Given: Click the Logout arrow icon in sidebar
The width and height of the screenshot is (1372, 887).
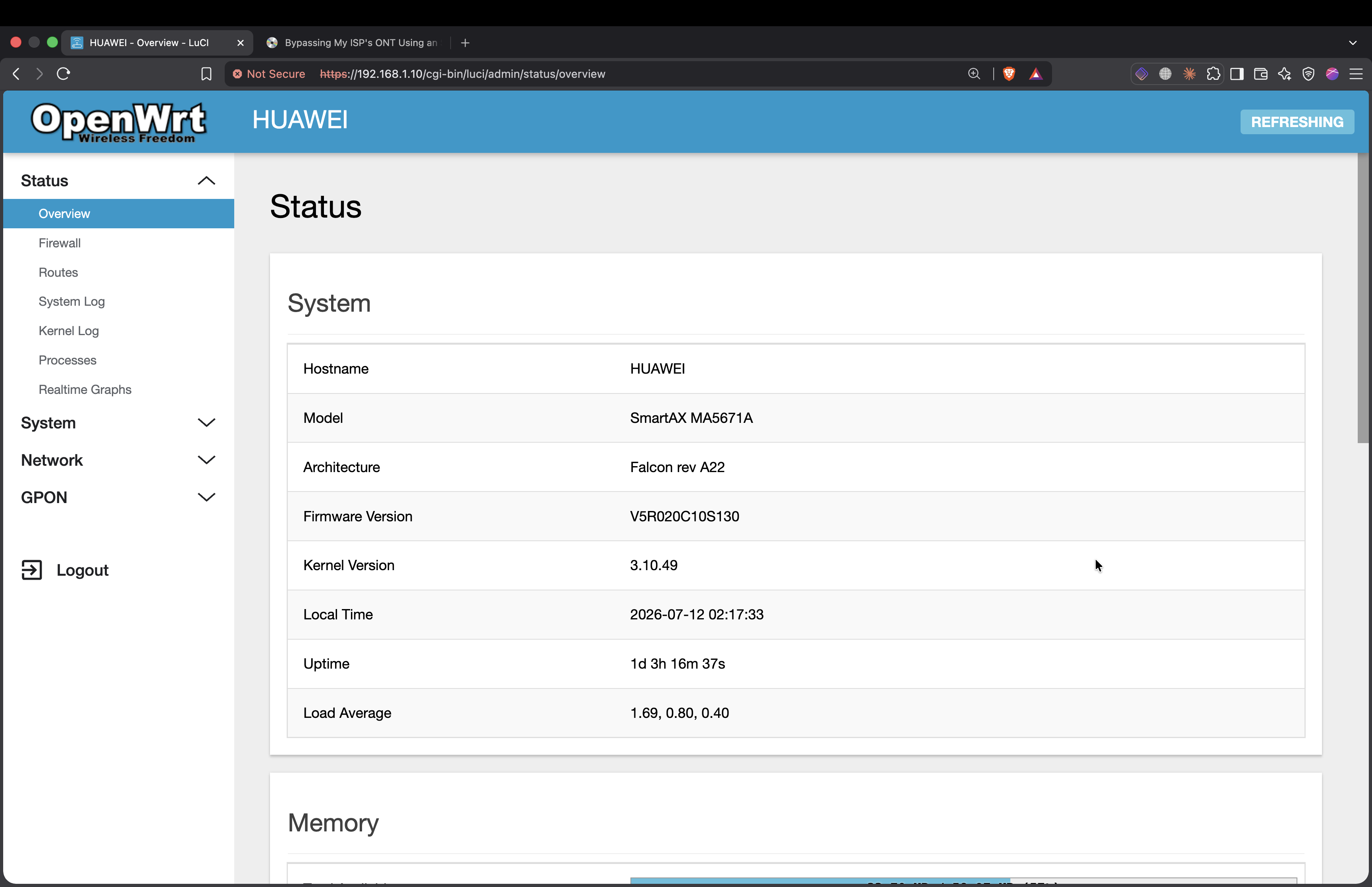Looking at the screenshot, I should 32,570.
